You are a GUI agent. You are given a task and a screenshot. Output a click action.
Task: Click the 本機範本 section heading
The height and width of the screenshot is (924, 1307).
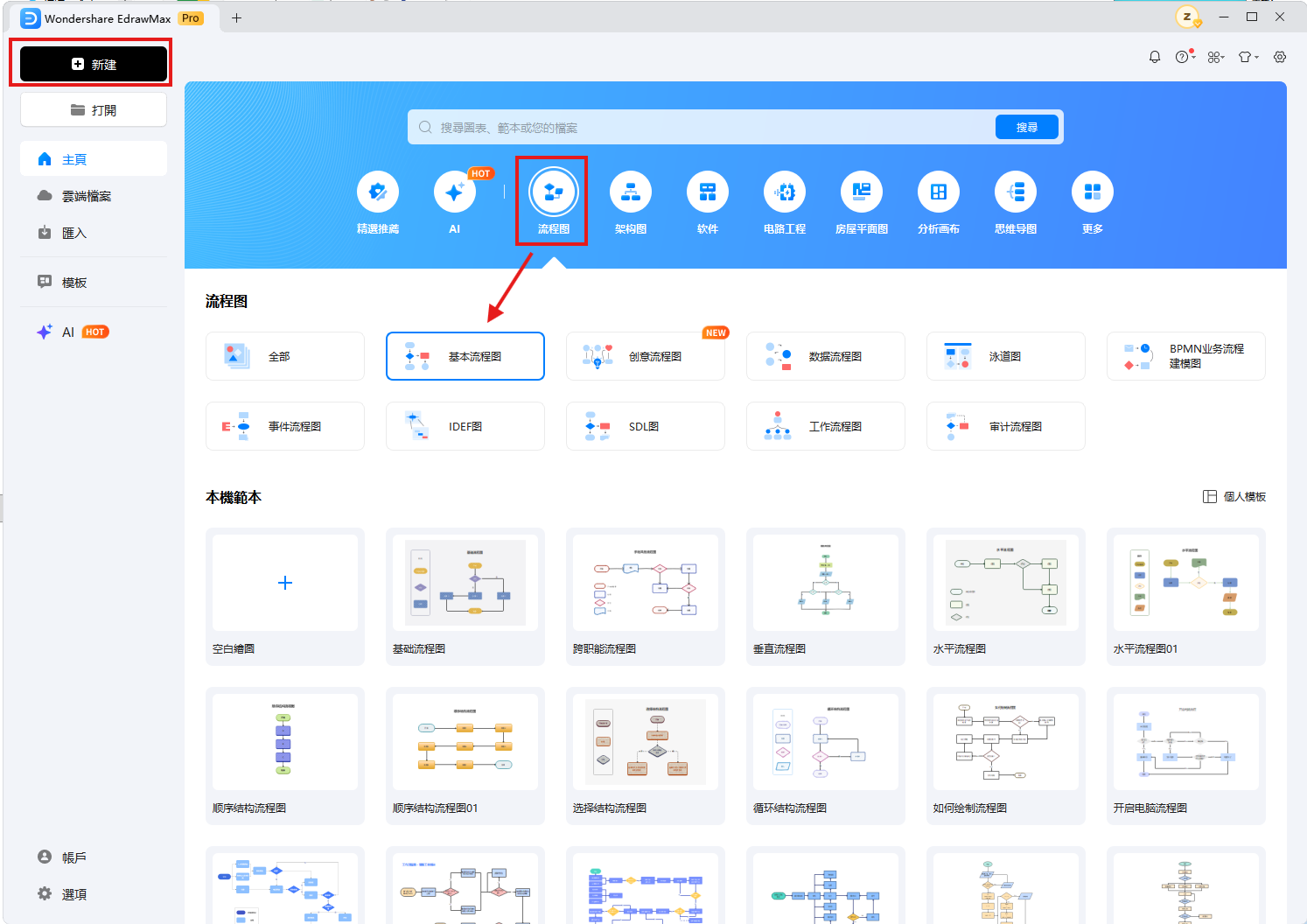(x=234, y=497)
